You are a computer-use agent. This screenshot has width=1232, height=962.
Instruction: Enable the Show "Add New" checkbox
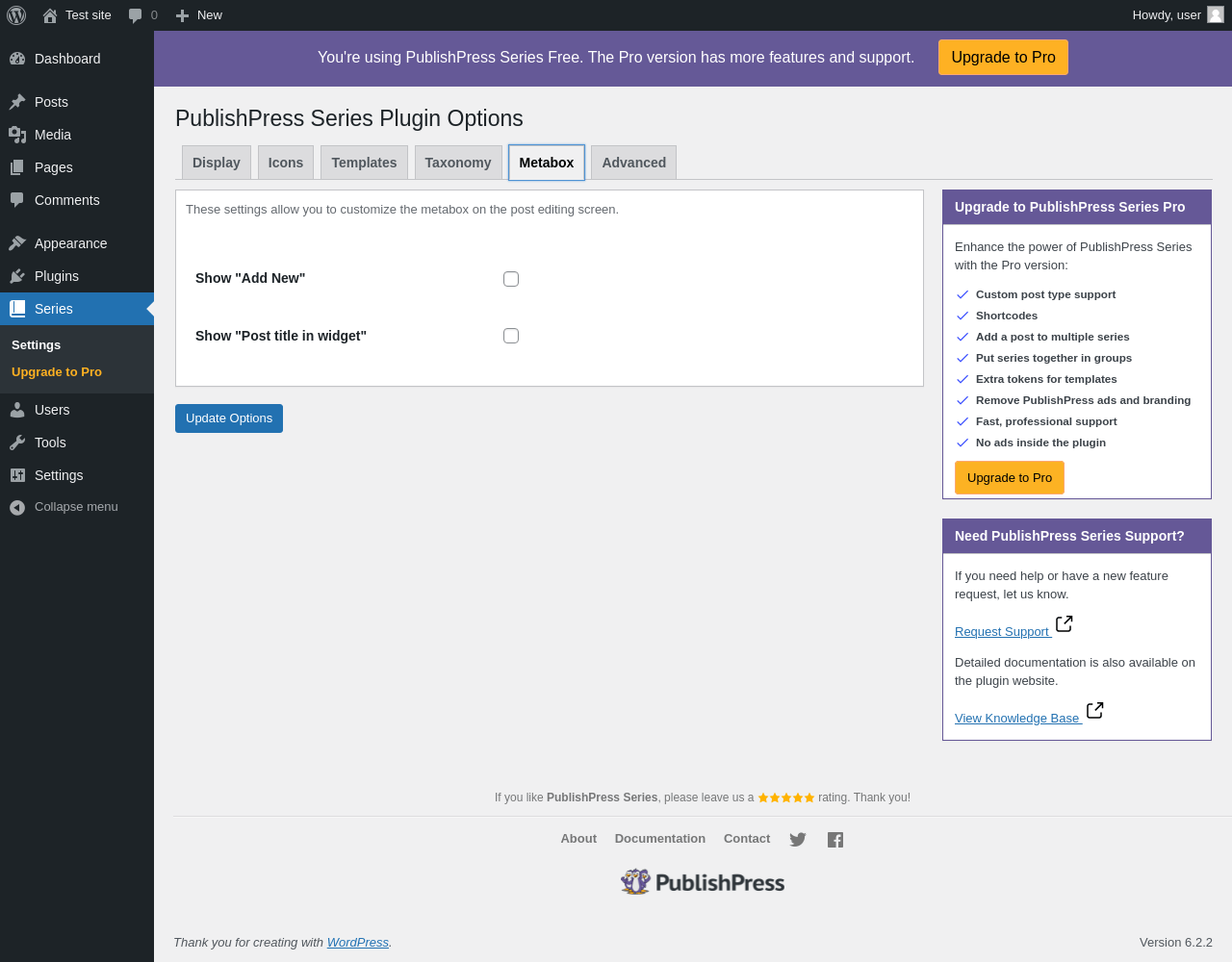511,279
